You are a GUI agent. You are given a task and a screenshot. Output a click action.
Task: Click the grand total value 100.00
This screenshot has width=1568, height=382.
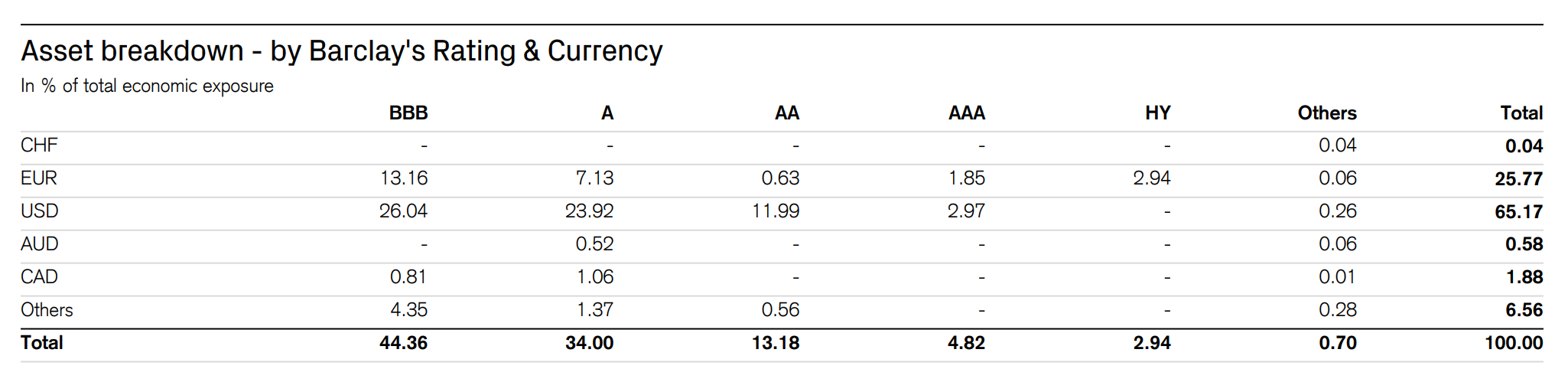pos(1514,343)
